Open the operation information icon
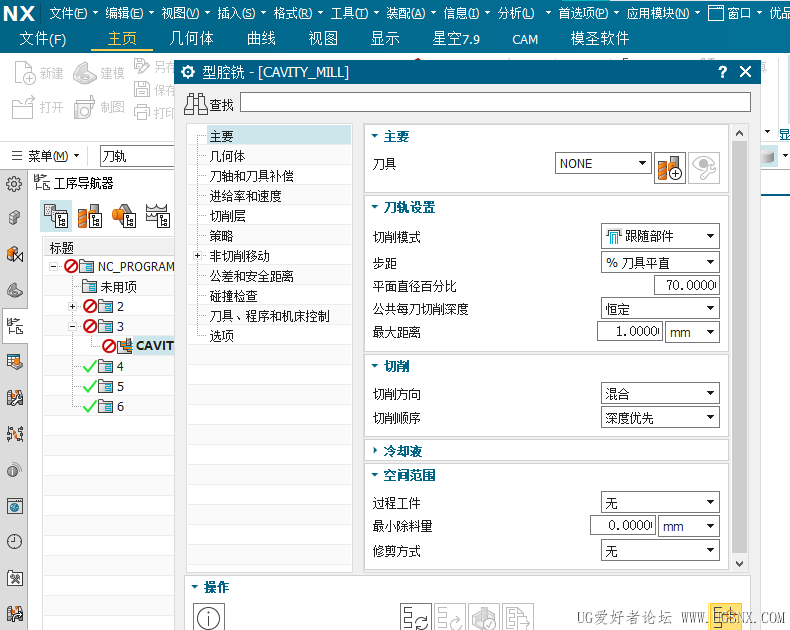Image resolution: width=790 pixels, height=630 pixels. pyautogui.click(x=208, y=618)
